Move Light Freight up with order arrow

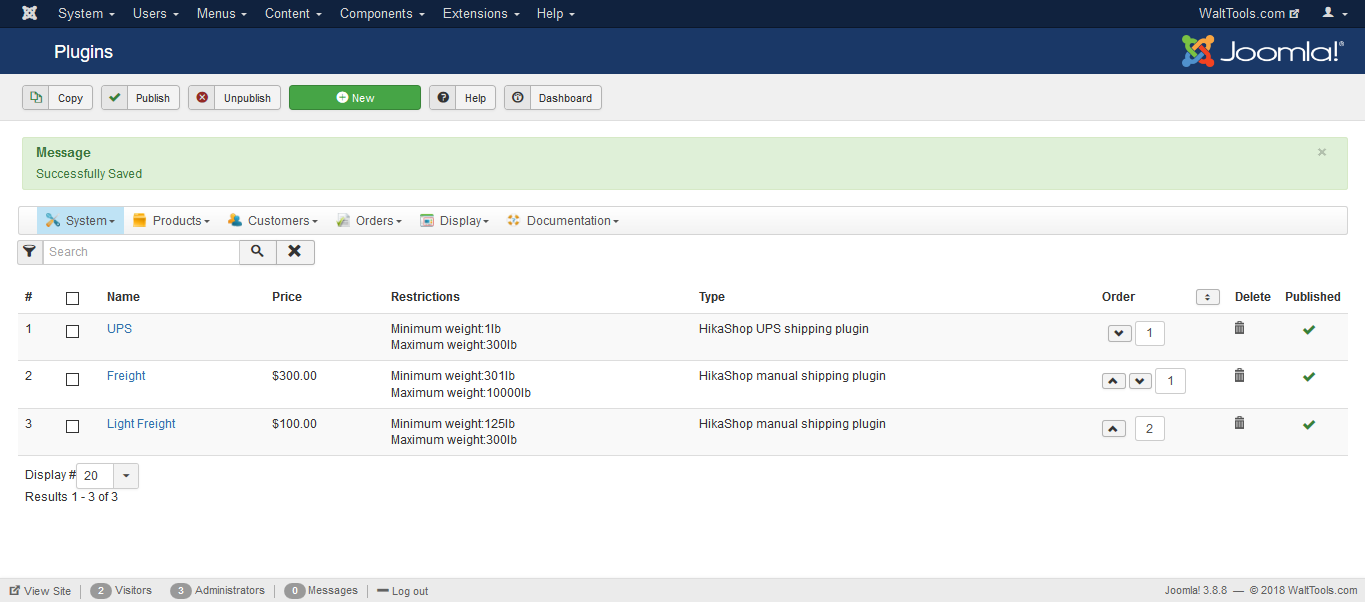point(1114,429)
